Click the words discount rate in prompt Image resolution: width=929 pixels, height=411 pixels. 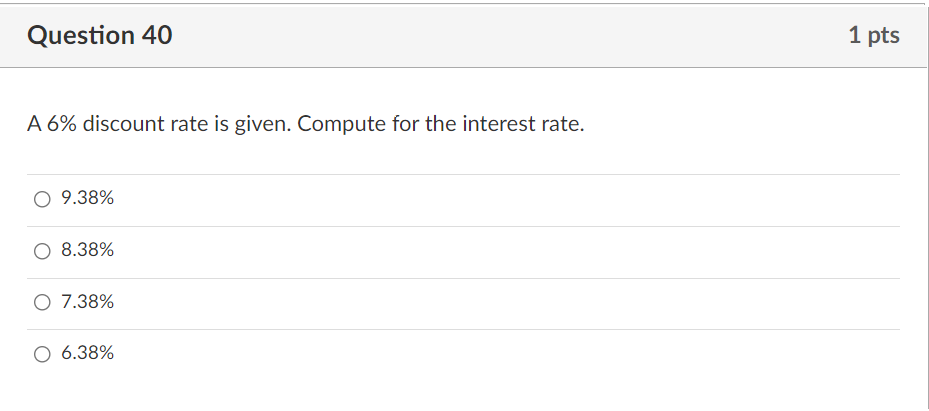(x=139, y=127)
